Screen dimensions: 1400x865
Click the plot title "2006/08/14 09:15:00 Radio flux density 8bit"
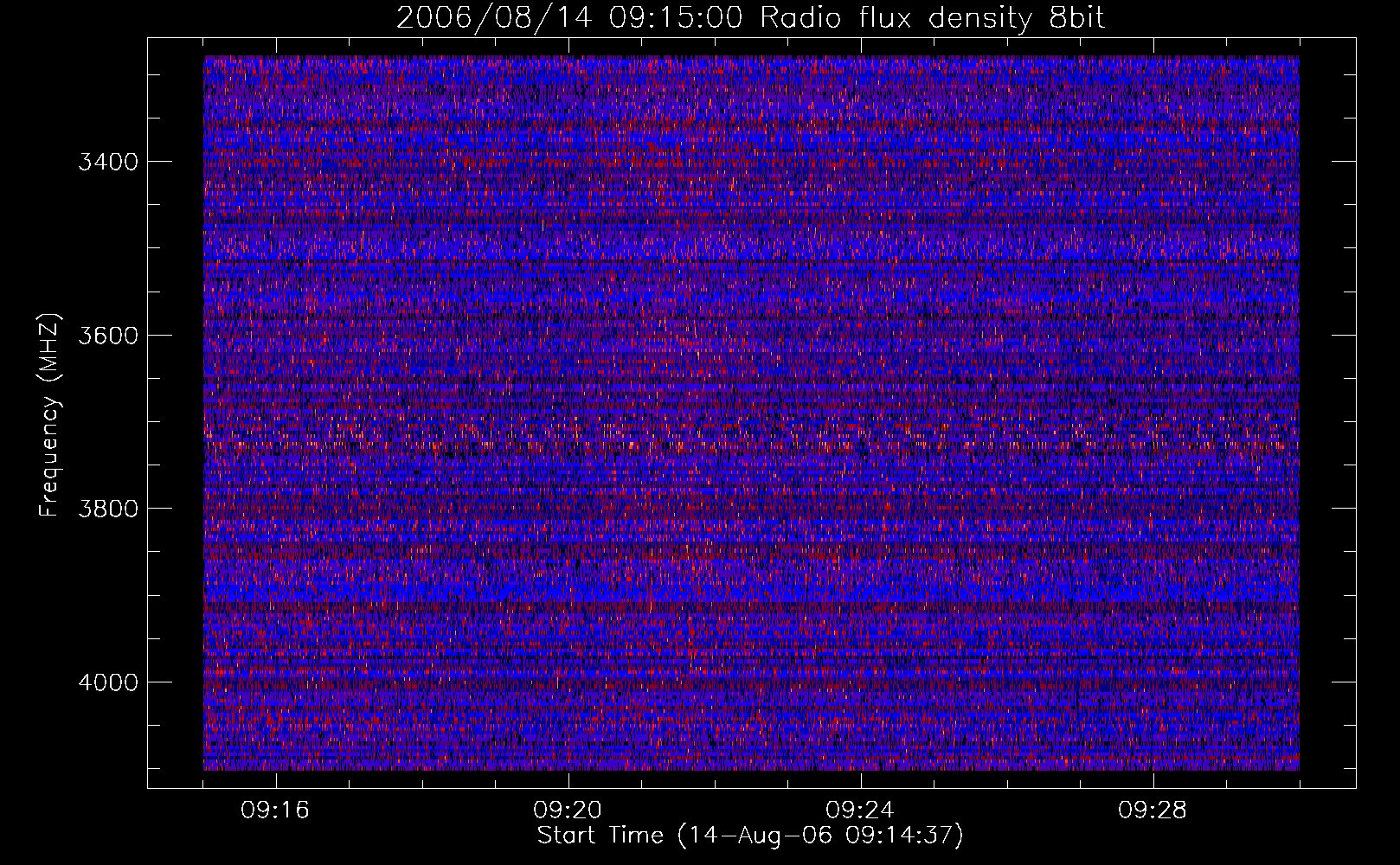(750, 17)
